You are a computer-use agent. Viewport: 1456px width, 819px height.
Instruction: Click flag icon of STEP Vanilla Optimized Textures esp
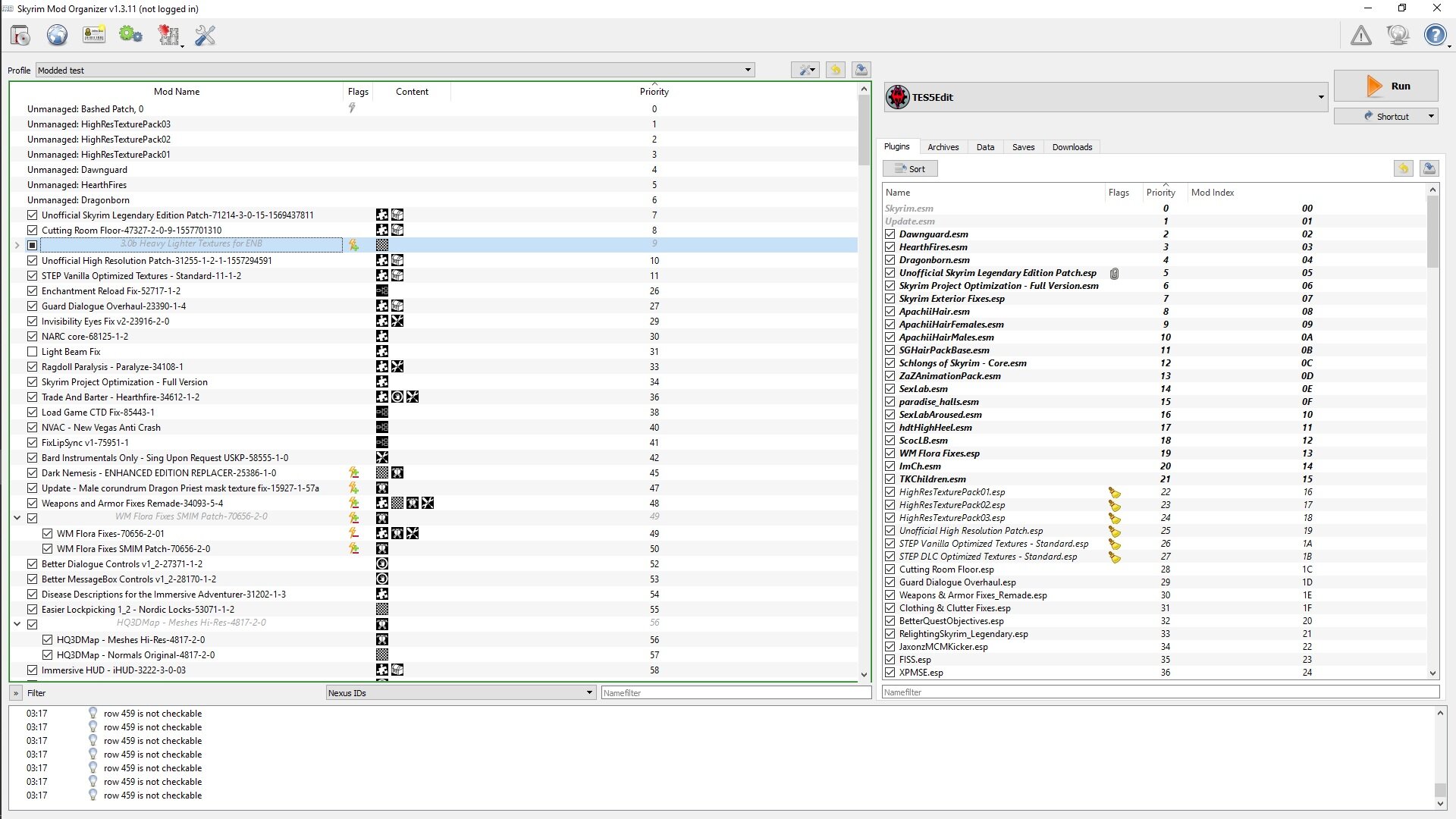point(1115,544)
